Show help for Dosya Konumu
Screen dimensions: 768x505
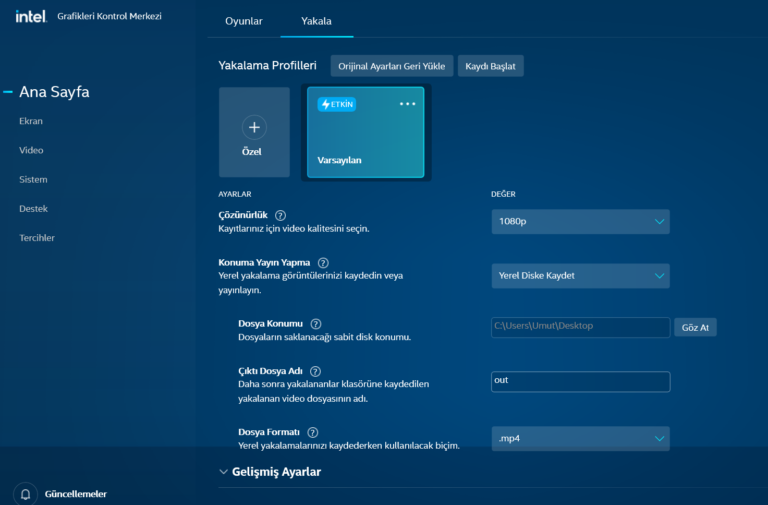pyautogui.click(x=316, y=324)
